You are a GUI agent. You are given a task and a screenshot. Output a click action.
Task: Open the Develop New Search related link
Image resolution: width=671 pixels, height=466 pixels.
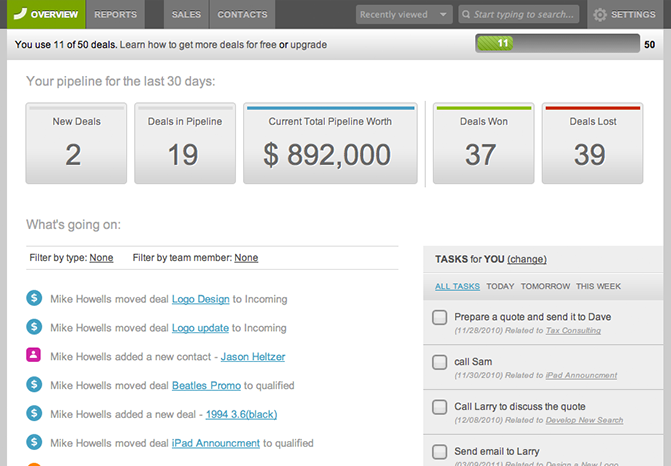pyautogui.click(x=585, y=420)
